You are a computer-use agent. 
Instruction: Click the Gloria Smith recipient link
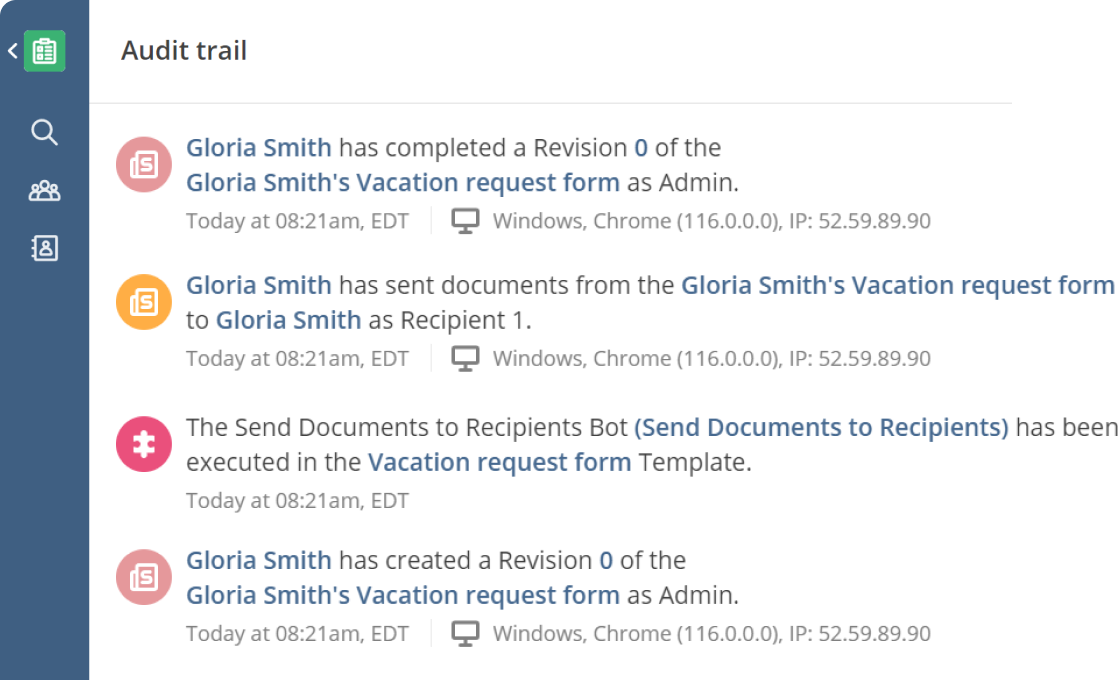click(x=288, y=320)
